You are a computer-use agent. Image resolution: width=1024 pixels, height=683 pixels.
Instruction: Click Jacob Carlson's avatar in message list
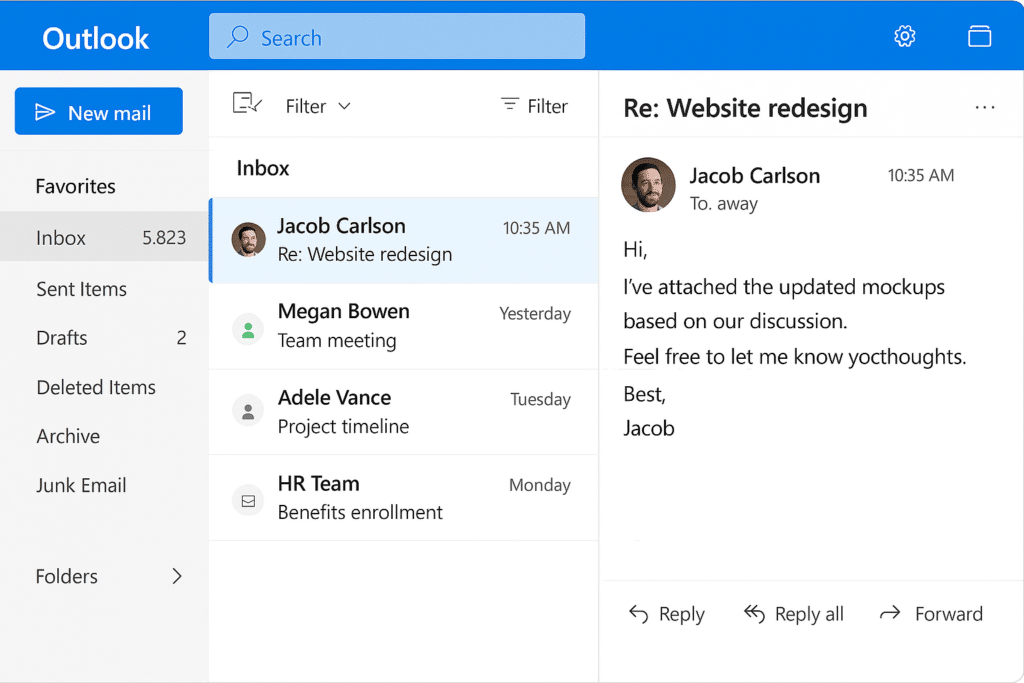pyautogui.click(x=248, y=240)
